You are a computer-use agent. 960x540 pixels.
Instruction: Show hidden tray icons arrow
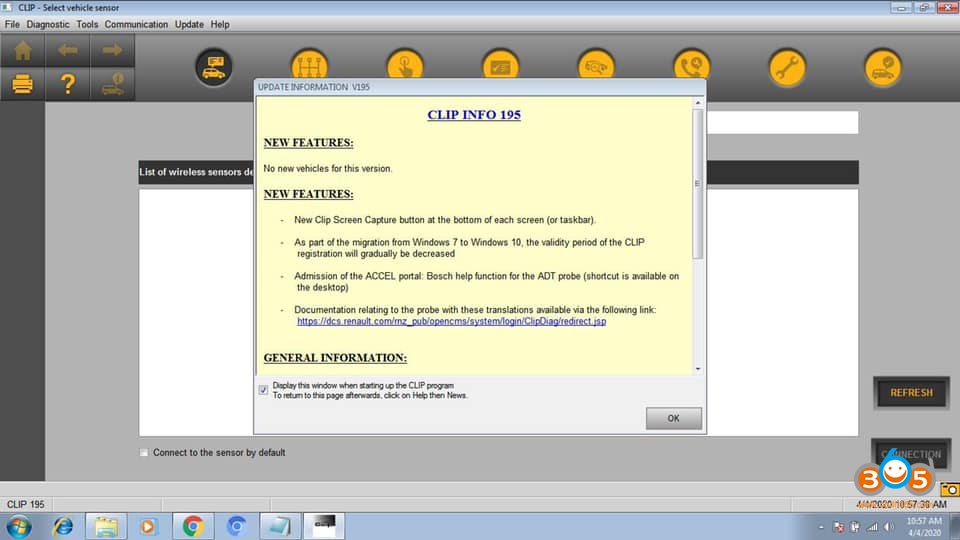821,527
